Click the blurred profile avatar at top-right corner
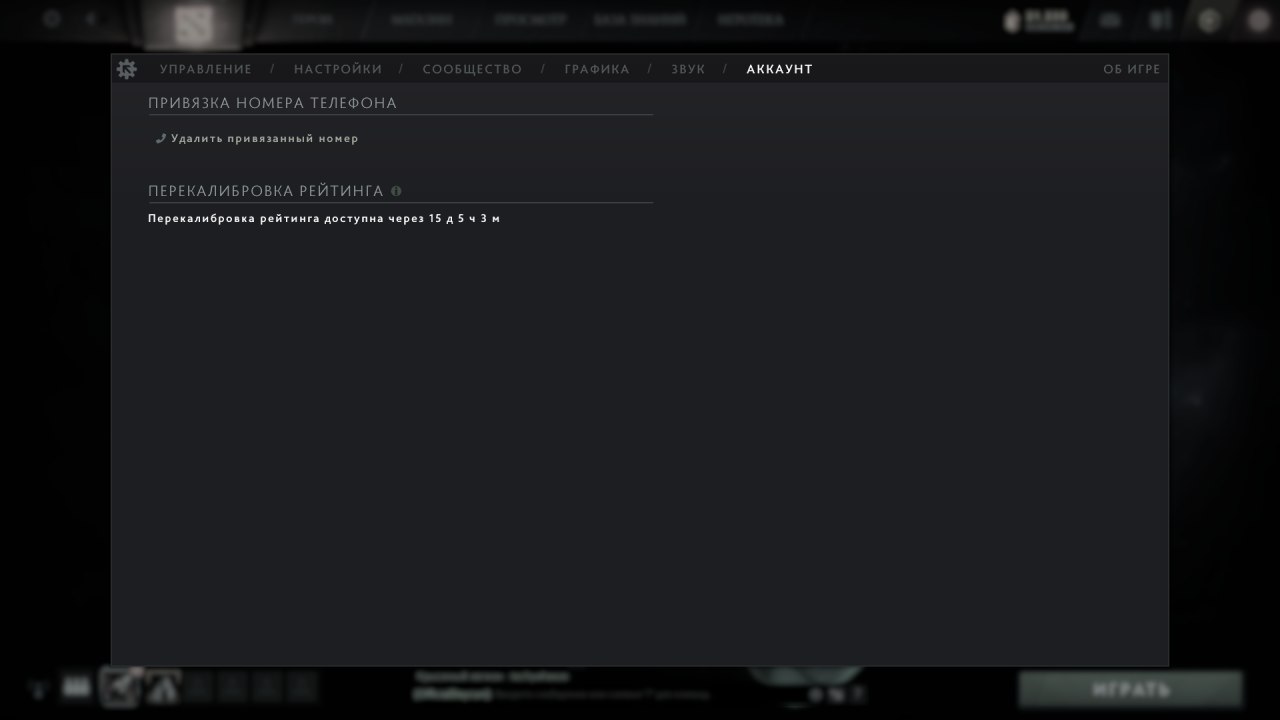Screen dimensions: 1280x720 point(1259,20)
